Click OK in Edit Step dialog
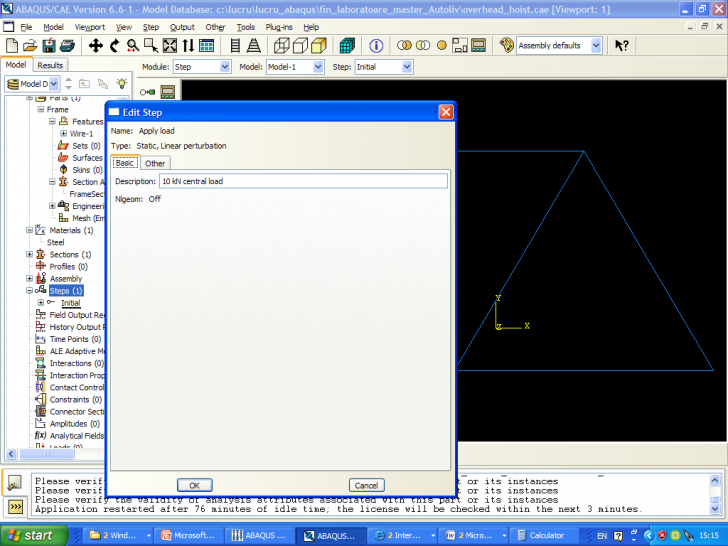728x546 pixels. click(194, 485)
